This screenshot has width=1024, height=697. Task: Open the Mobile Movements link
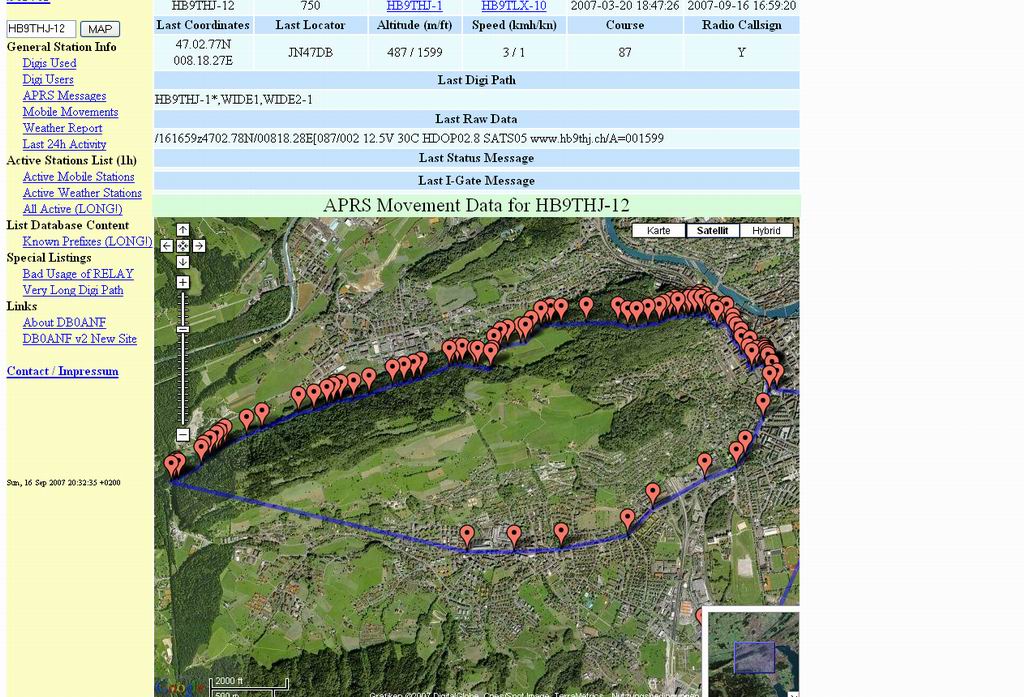[70, 112]
